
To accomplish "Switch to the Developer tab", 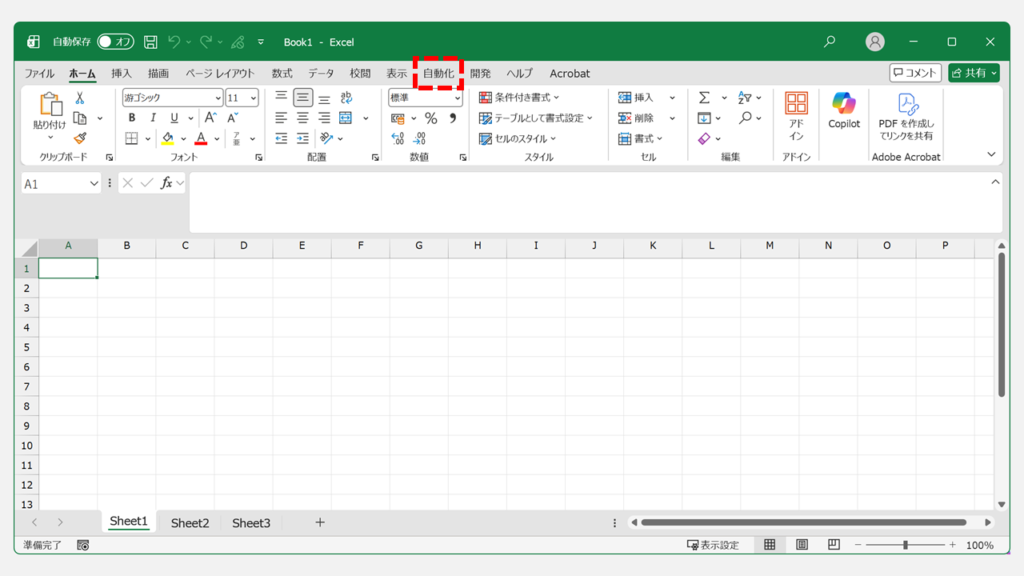I will (x=480, y=73).
